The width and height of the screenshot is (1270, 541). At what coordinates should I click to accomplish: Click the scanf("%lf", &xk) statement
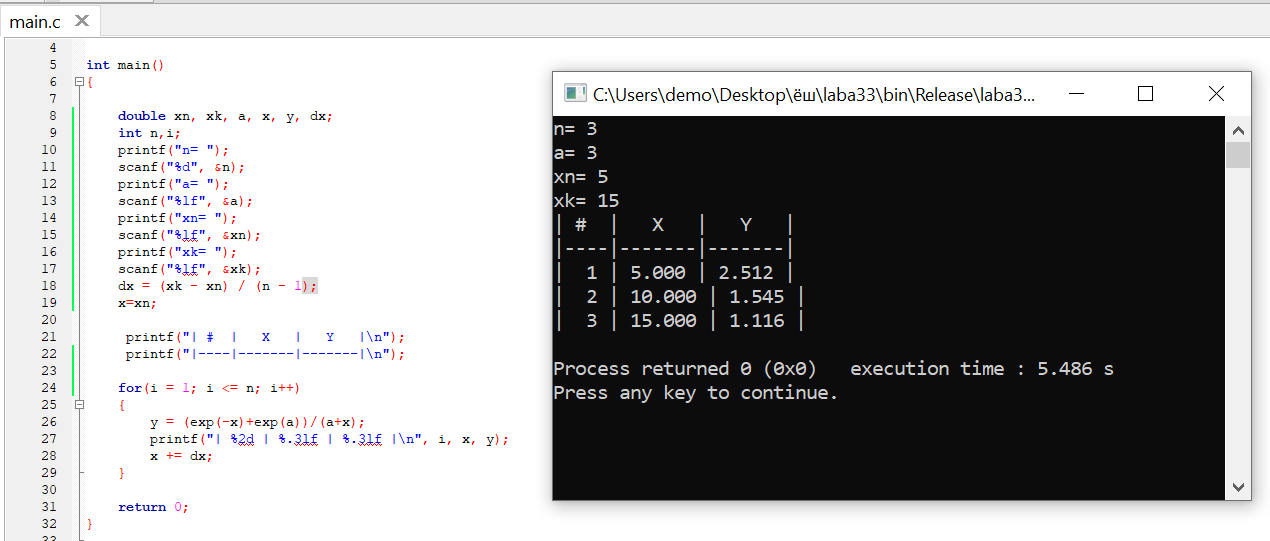pyautogui.click(x=189, y=269)
